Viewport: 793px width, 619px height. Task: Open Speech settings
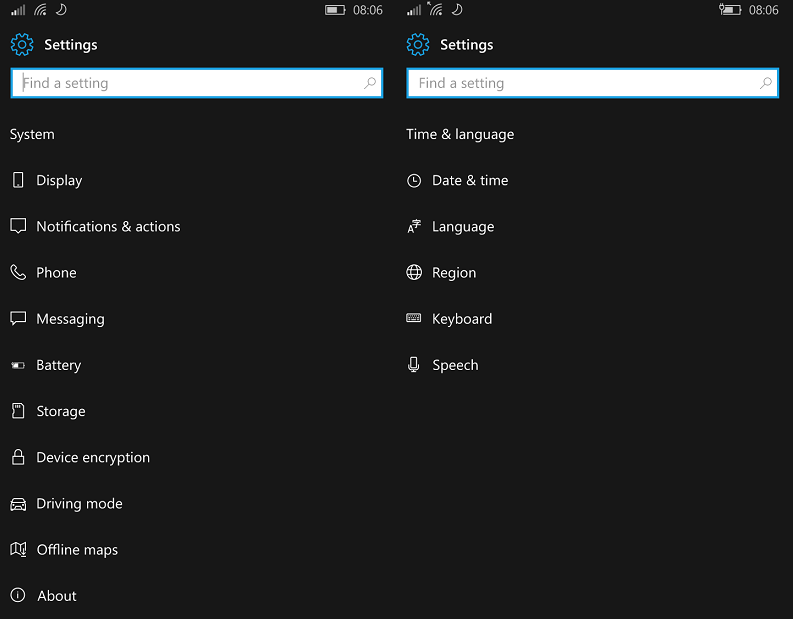click(455, 365)
